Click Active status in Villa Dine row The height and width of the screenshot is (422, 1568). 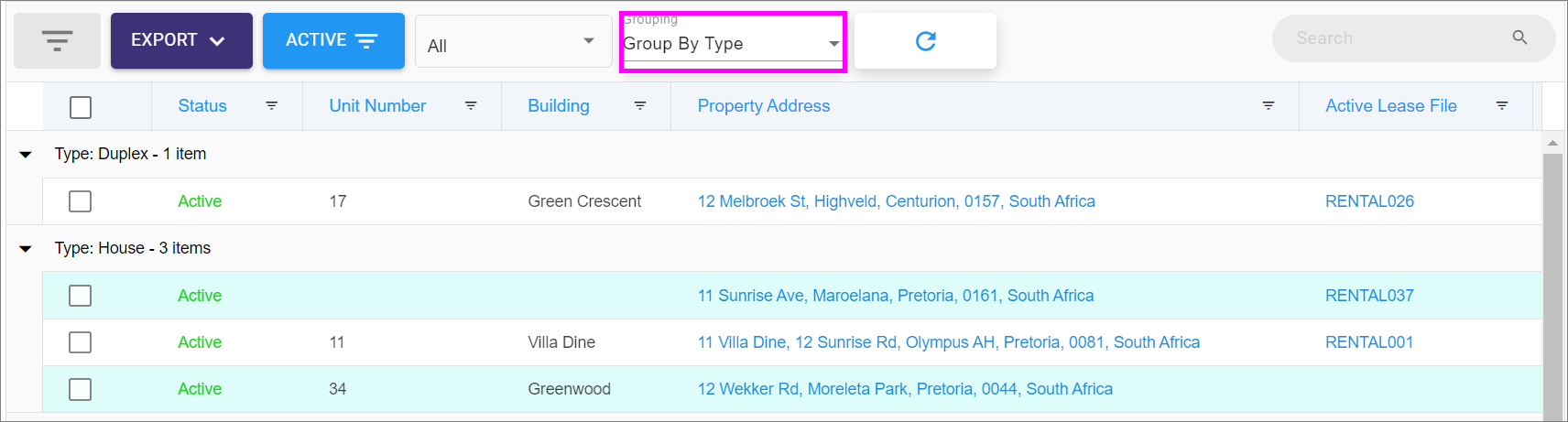point(200,342)
